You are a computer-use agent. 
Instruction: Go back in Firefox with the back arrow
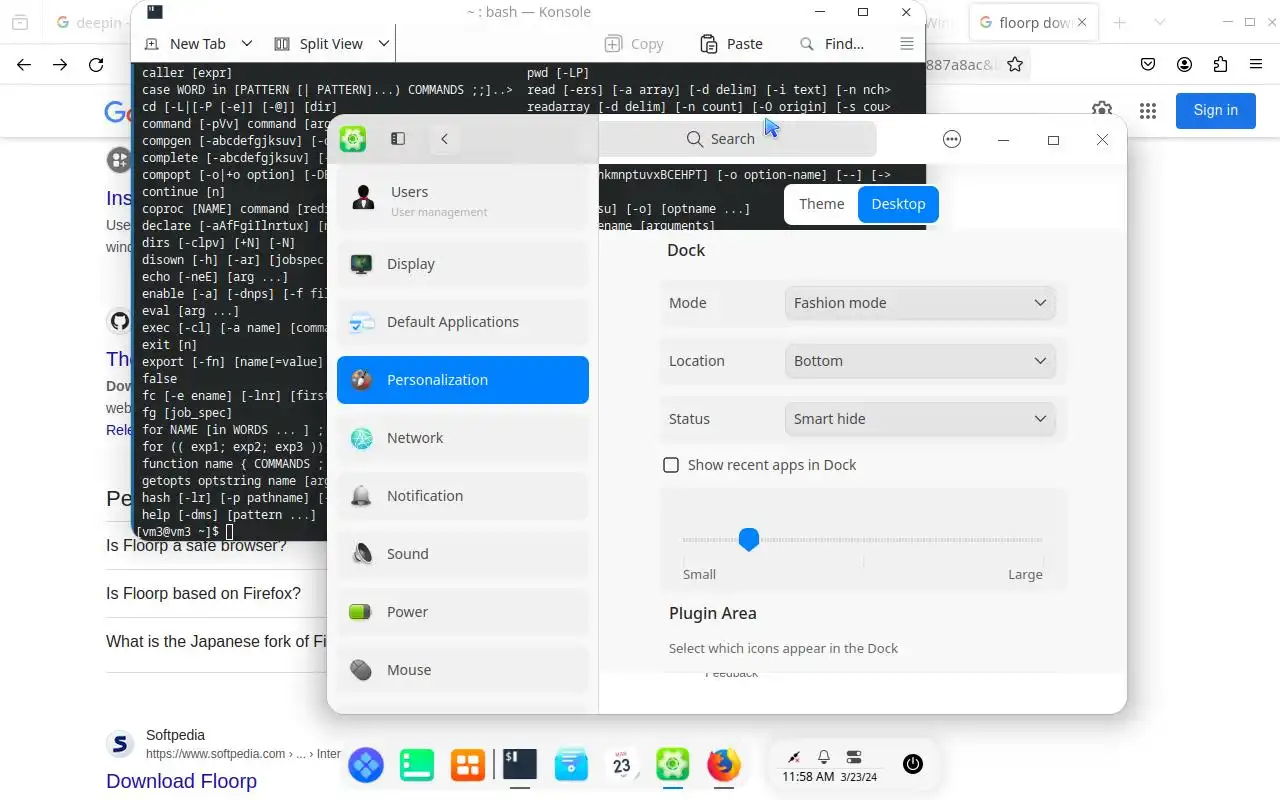pyautogui.click(x=24, y=65)
